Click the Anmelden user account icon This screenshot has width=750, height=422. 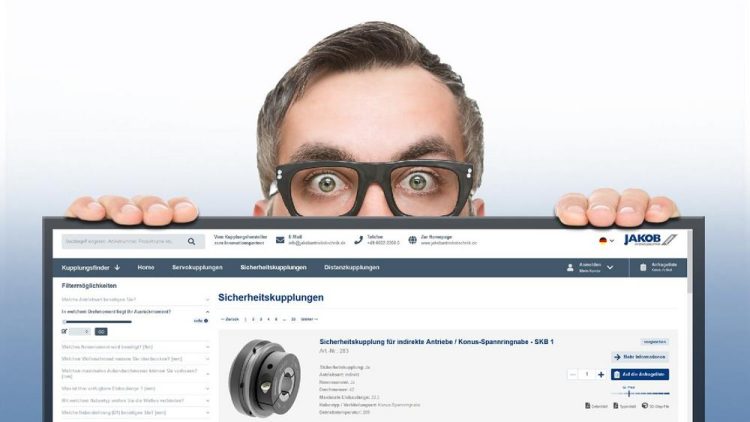[x=570, y=267]
